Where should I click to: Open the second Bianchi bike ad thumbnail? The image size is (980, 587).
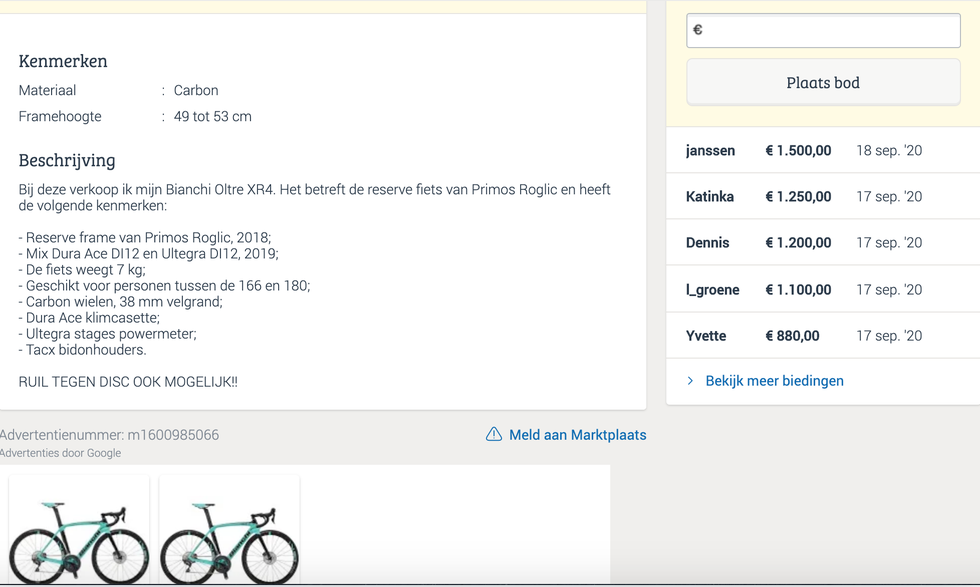click(x=229, y=530)
